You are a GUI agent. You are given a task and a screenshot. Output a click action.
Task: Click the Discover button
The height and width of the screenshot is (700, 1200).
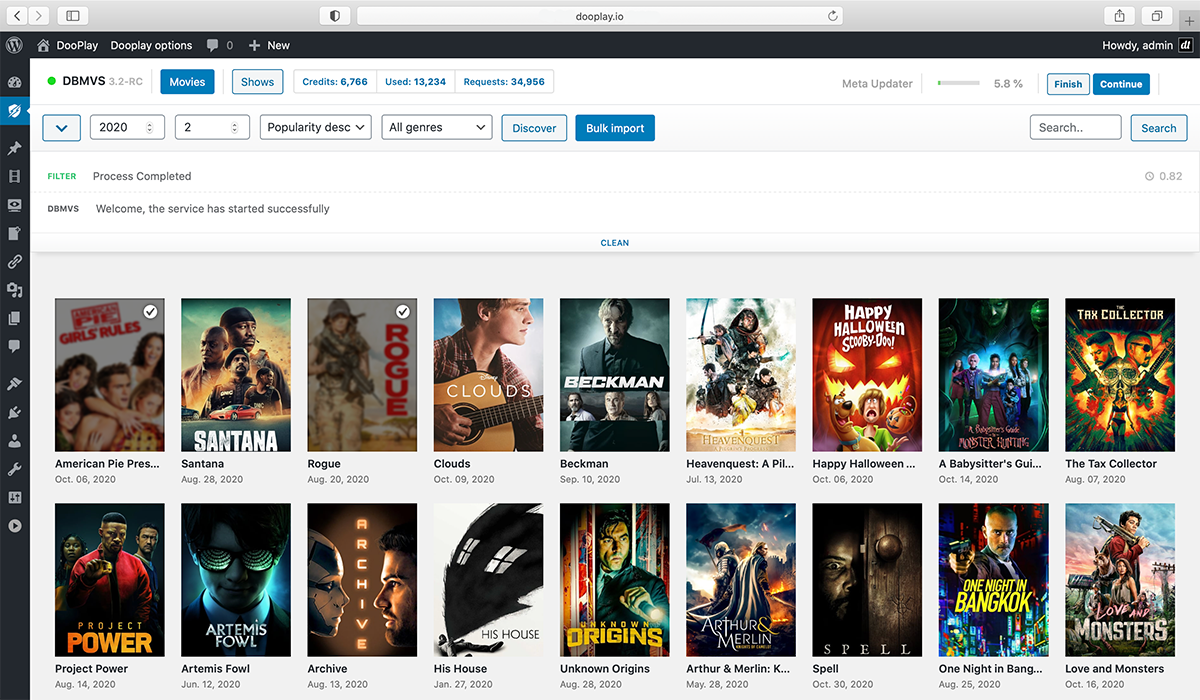(534, 128)
